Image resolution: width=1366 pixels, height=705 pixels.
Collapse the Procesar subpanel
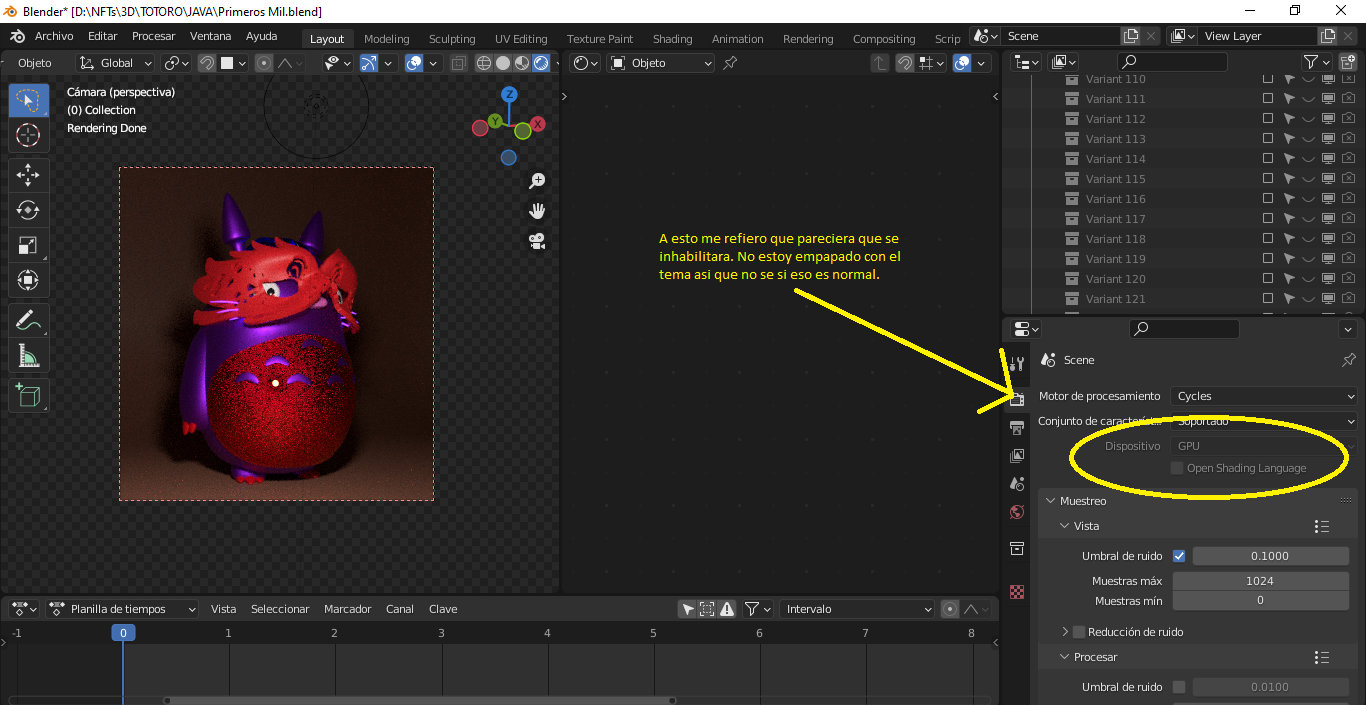click(x=1065, y=657)
